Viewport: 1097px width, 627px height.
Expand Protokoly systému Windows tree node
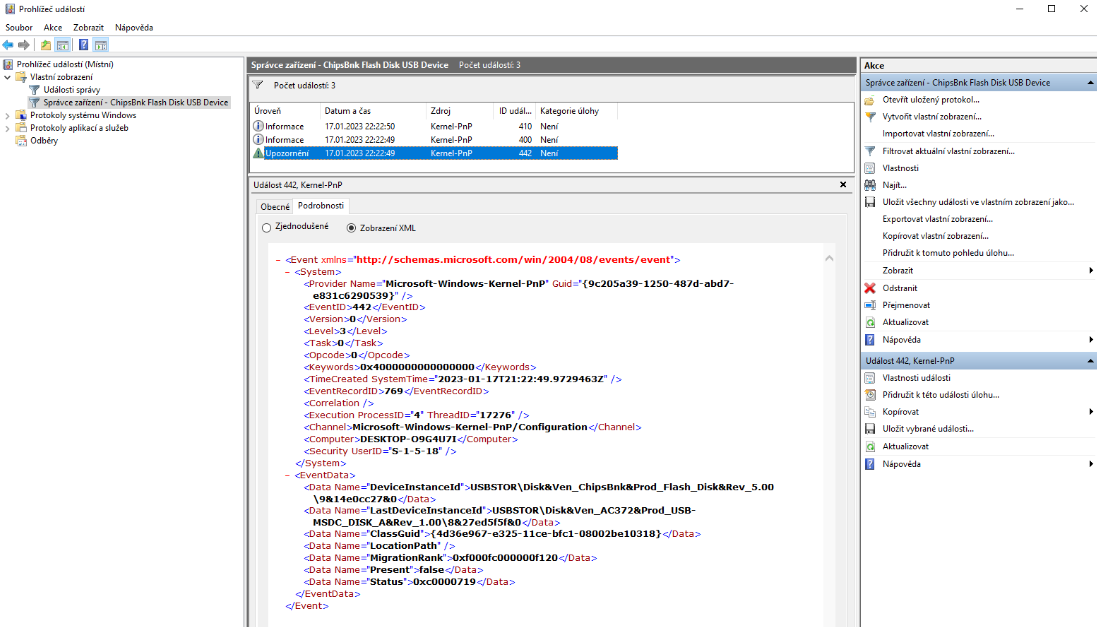pyautogui.click(x=8, y=115)
